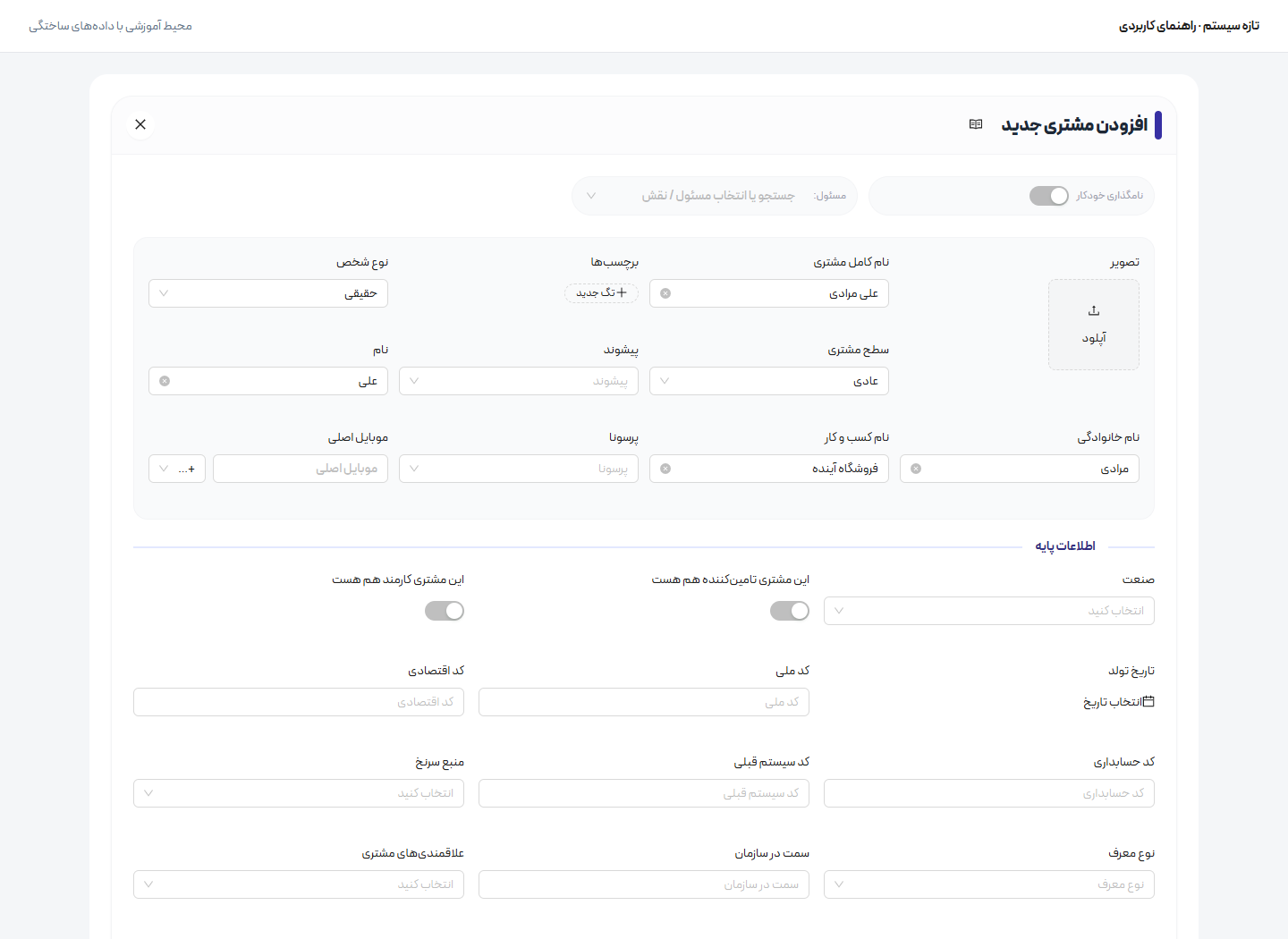Open the مسئول search dropdown
Viewport: 1288px width, 939px height.
tap(715, 196)
